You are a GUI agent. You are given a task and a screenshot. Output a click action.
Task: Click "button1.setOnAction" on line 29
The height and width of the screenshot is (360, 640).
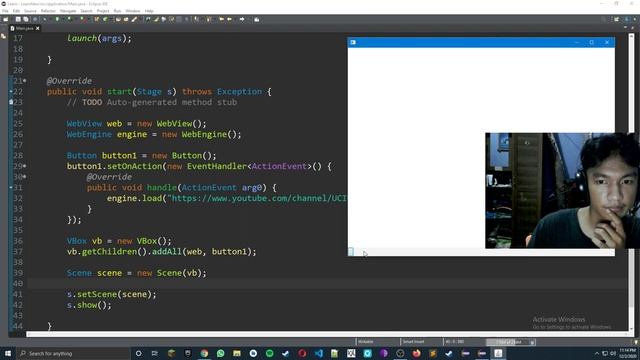(x=114, y=166)
